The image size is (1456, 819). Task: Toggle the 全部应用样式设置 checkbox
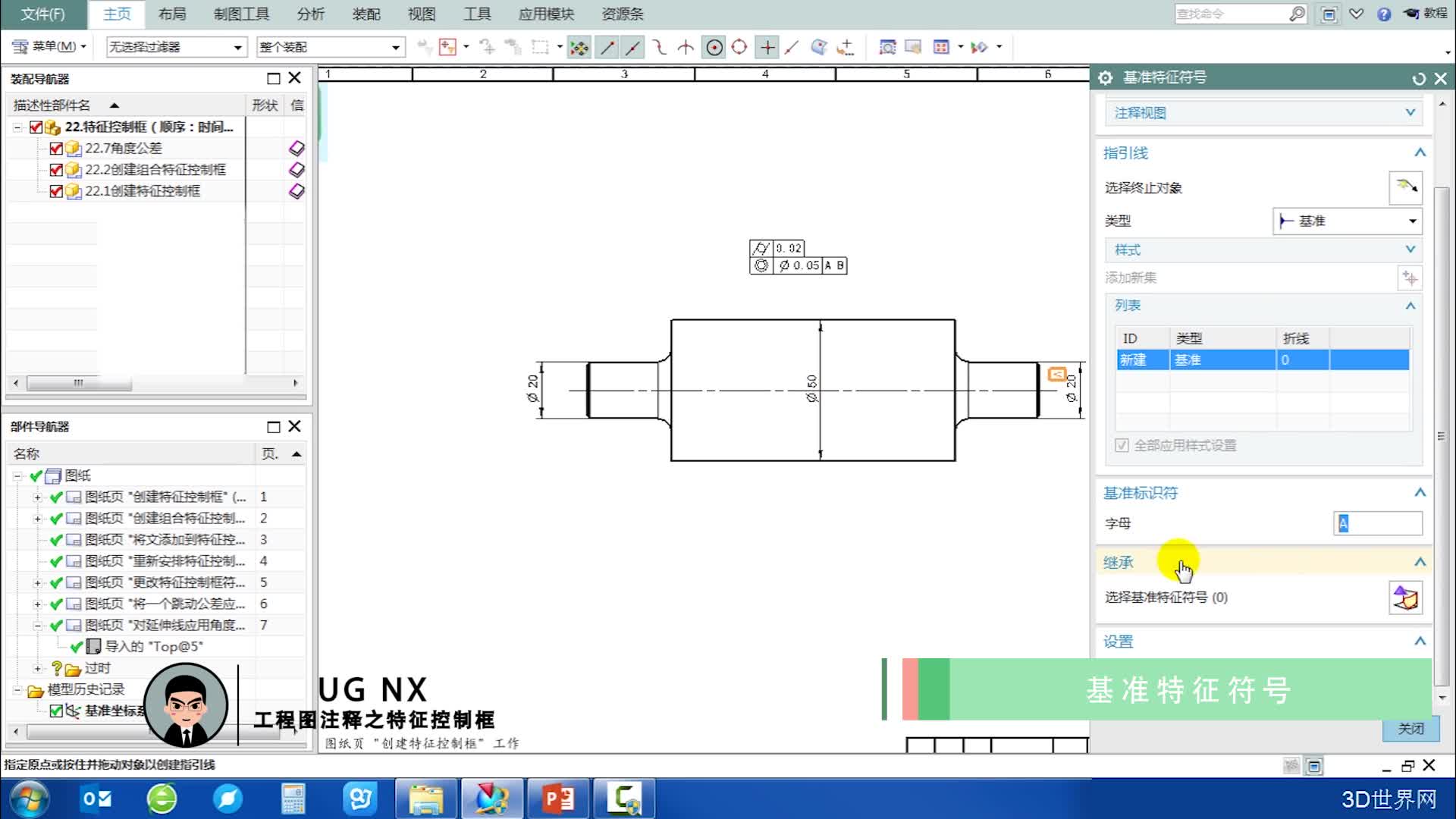tap(1122, 445)
